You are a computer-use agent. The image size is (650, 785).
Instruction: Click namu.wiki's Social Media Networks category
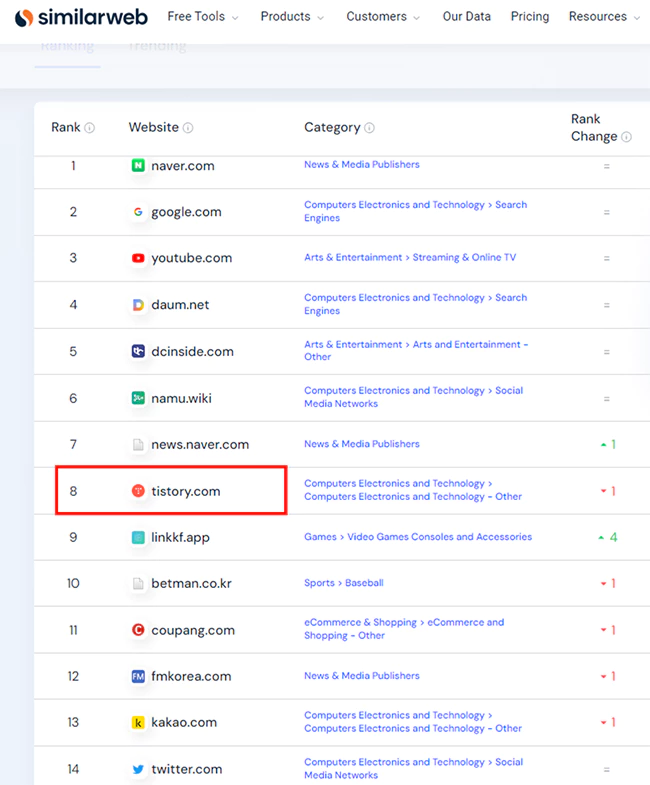414,397
